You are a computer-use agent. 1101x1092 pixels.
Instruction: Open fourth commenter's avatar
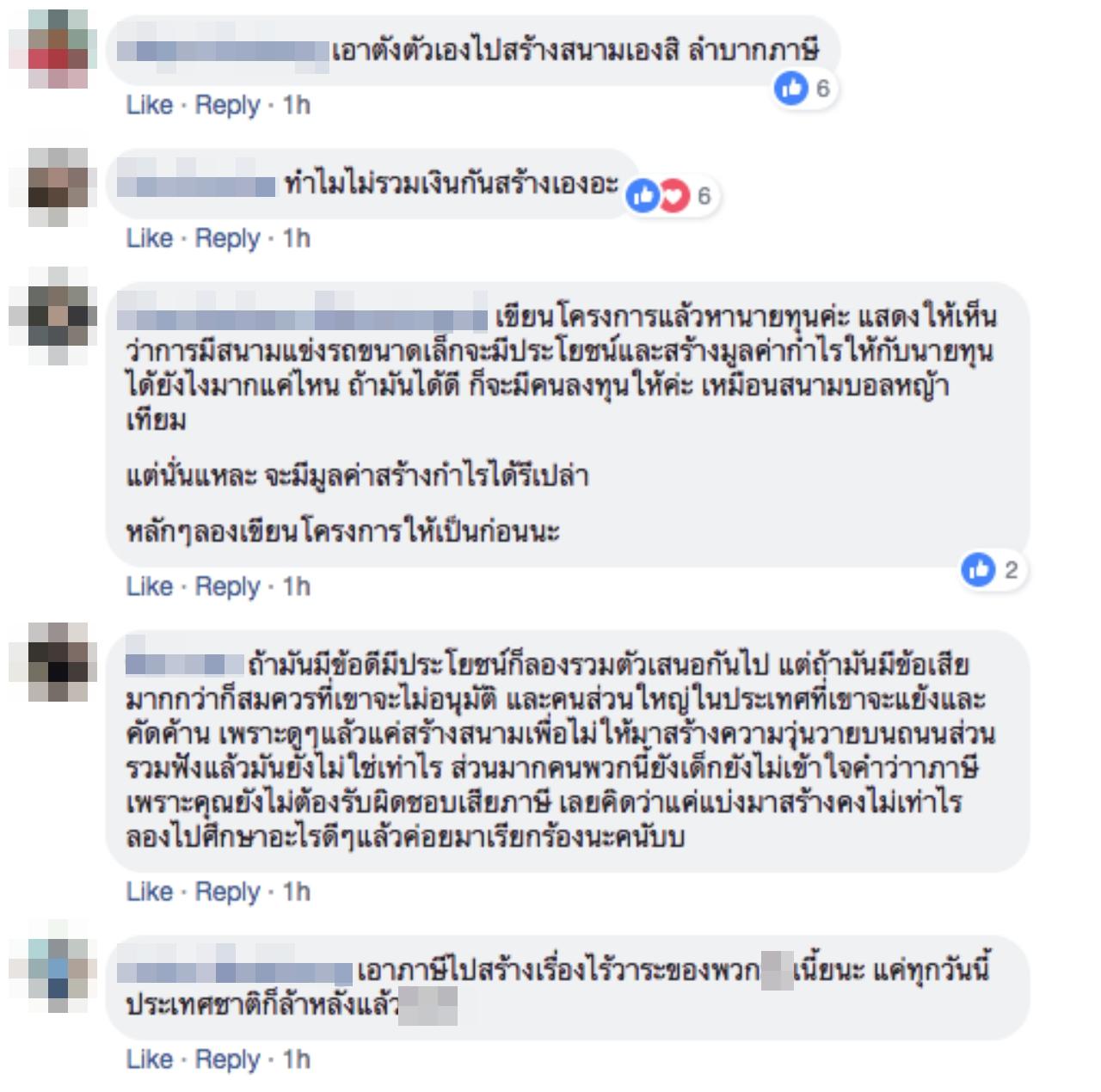48,663
